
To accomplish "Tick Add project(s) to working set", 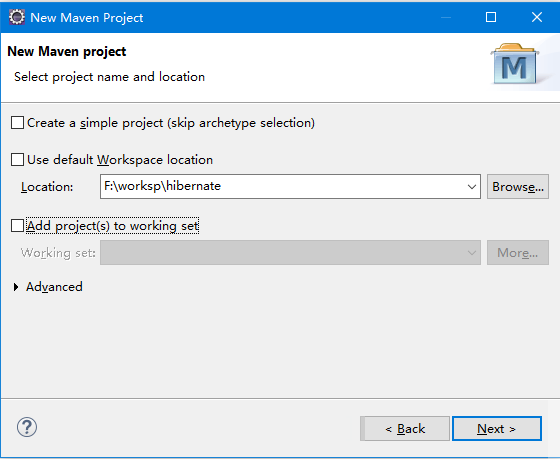I will tap(18, 226).
